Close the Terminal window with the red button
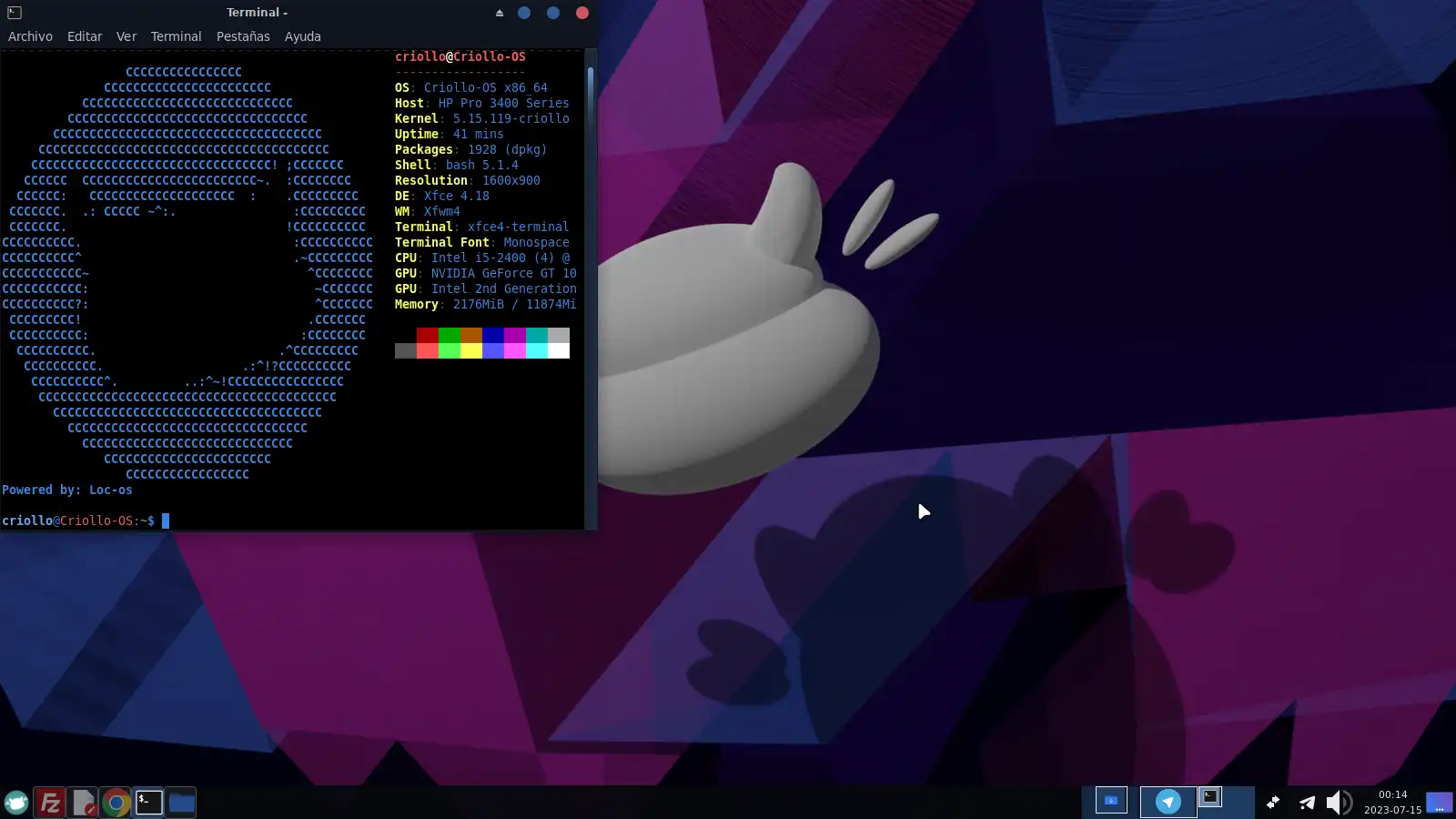 pyautogui.click(x=582, y=13)
